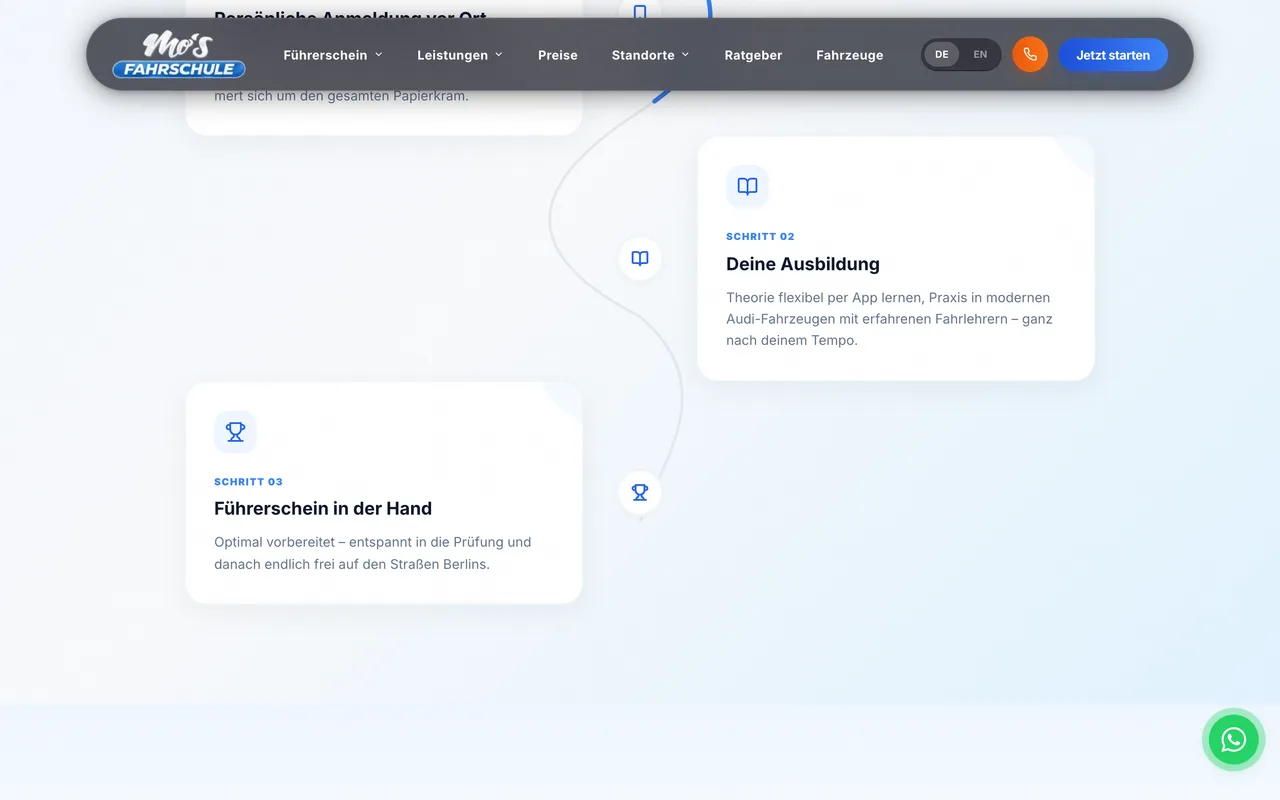Open the Führerschein menu
This screenshot has height=800, width=1280.
[333, 55]
